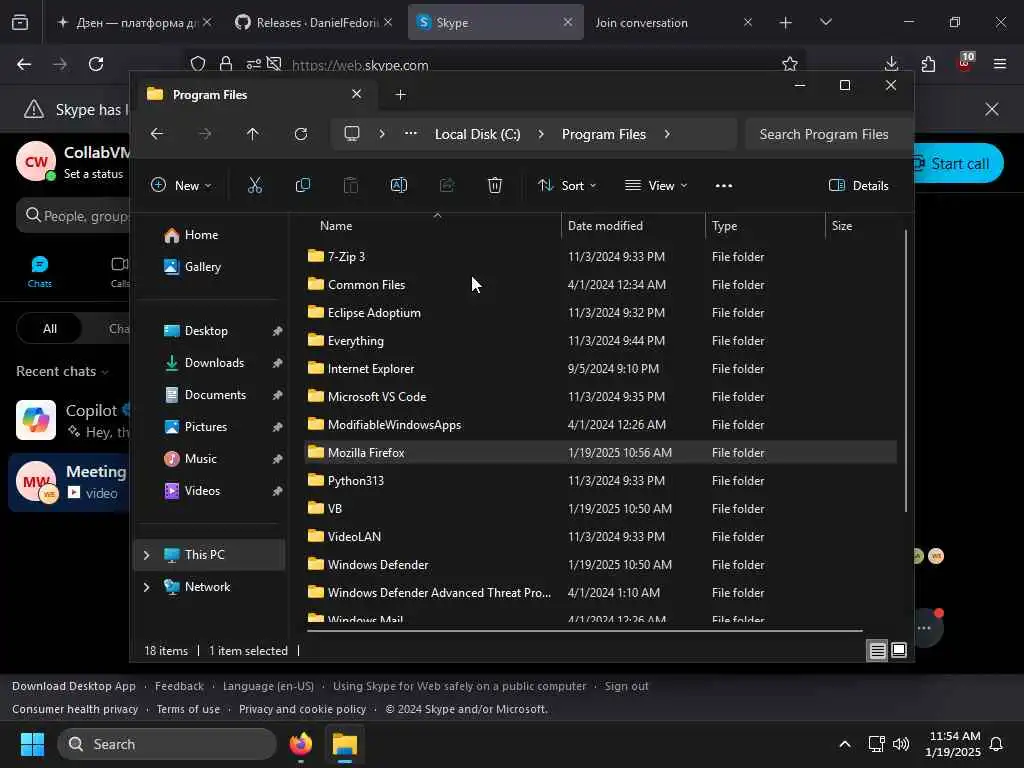
Task: Open Documents in navigation pane
Action: coord(215,394)
